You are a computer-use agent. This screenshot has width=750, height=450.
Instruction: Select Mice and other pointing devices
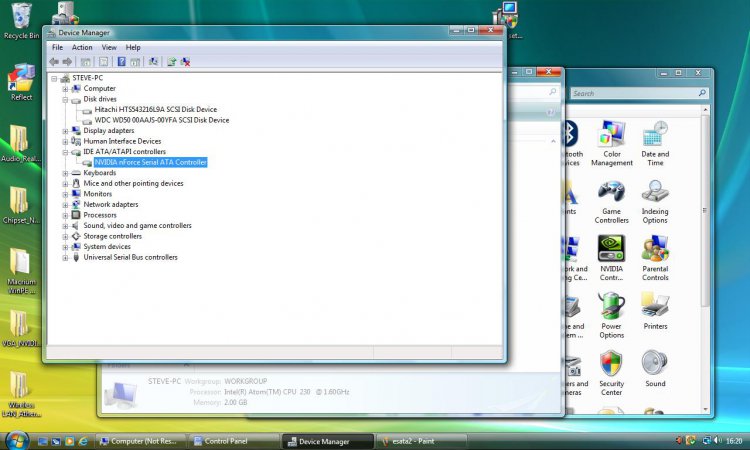133,183
